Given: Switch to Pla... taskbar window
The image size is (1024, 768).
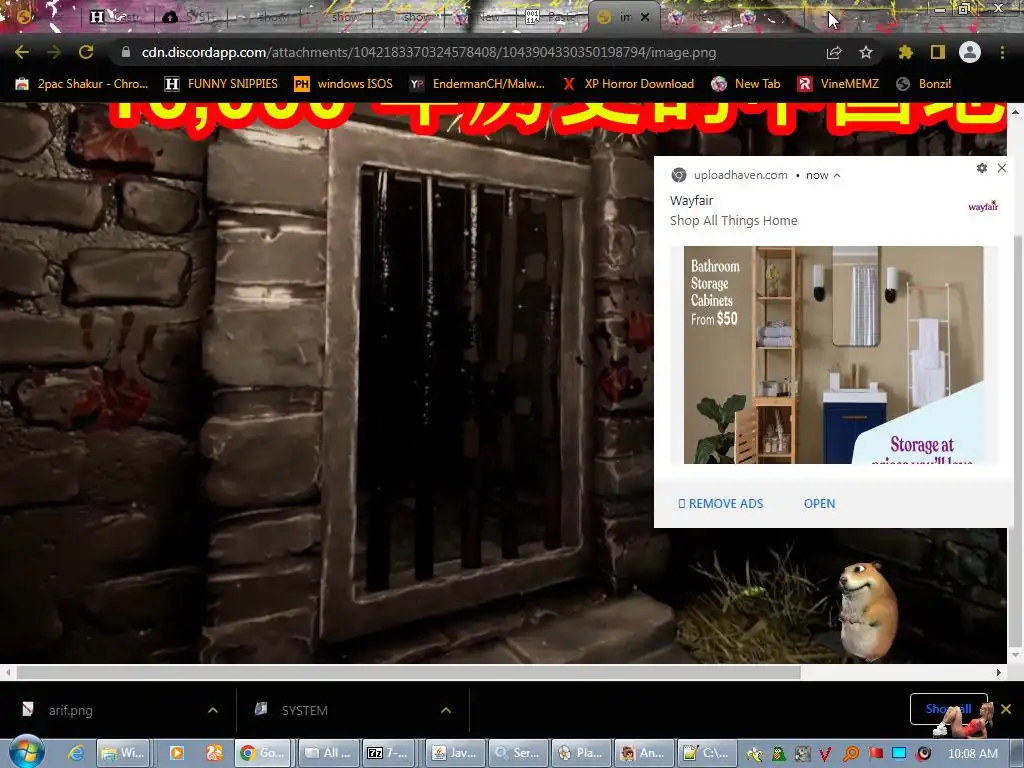Looking at the screenshot, I should click(x=581, y=753).
